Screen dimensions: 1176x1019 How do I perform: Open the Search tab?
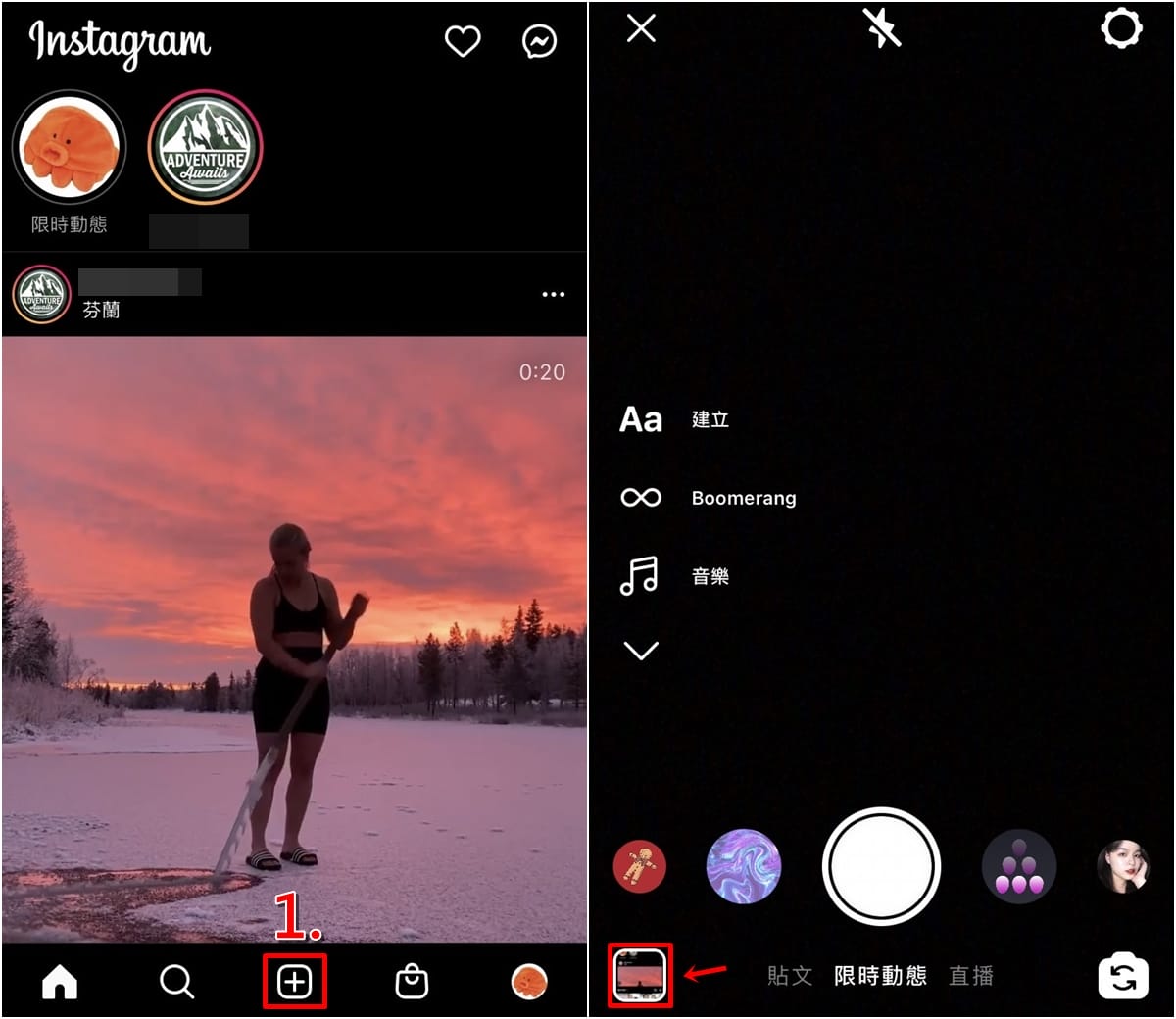click(x=176, y=981)
